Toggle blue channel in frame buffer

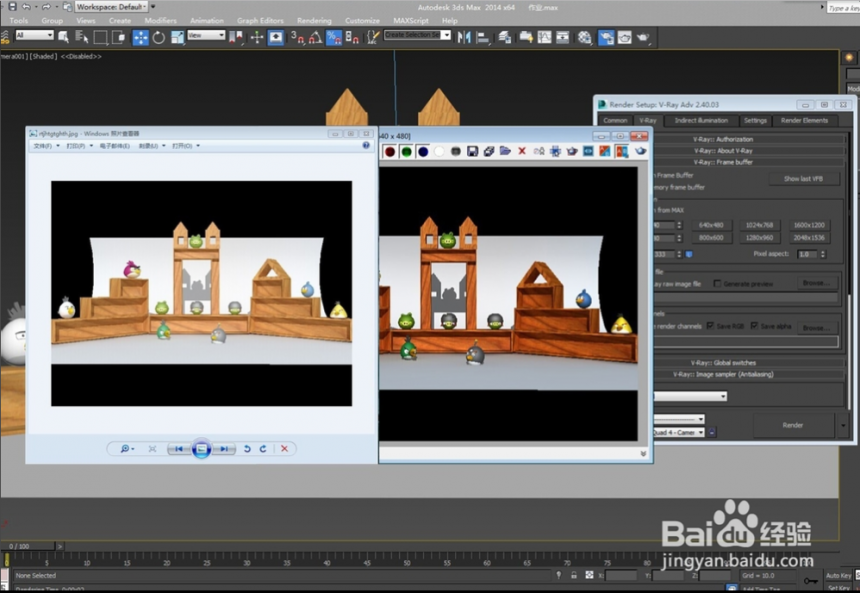click(x=423, y=151)
